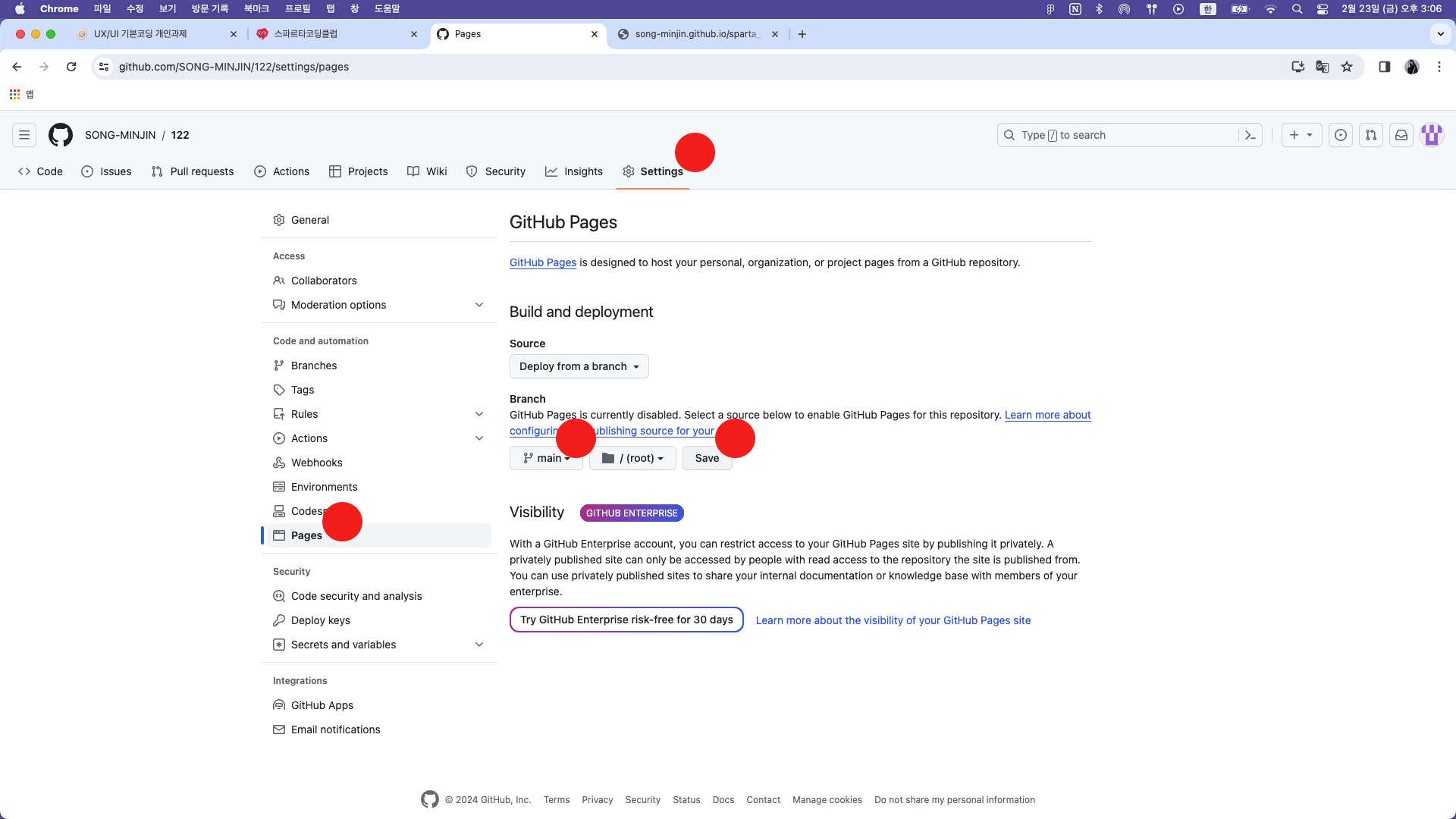Open the Deploy from a branch source dropdown

click(x=579, y=366)
